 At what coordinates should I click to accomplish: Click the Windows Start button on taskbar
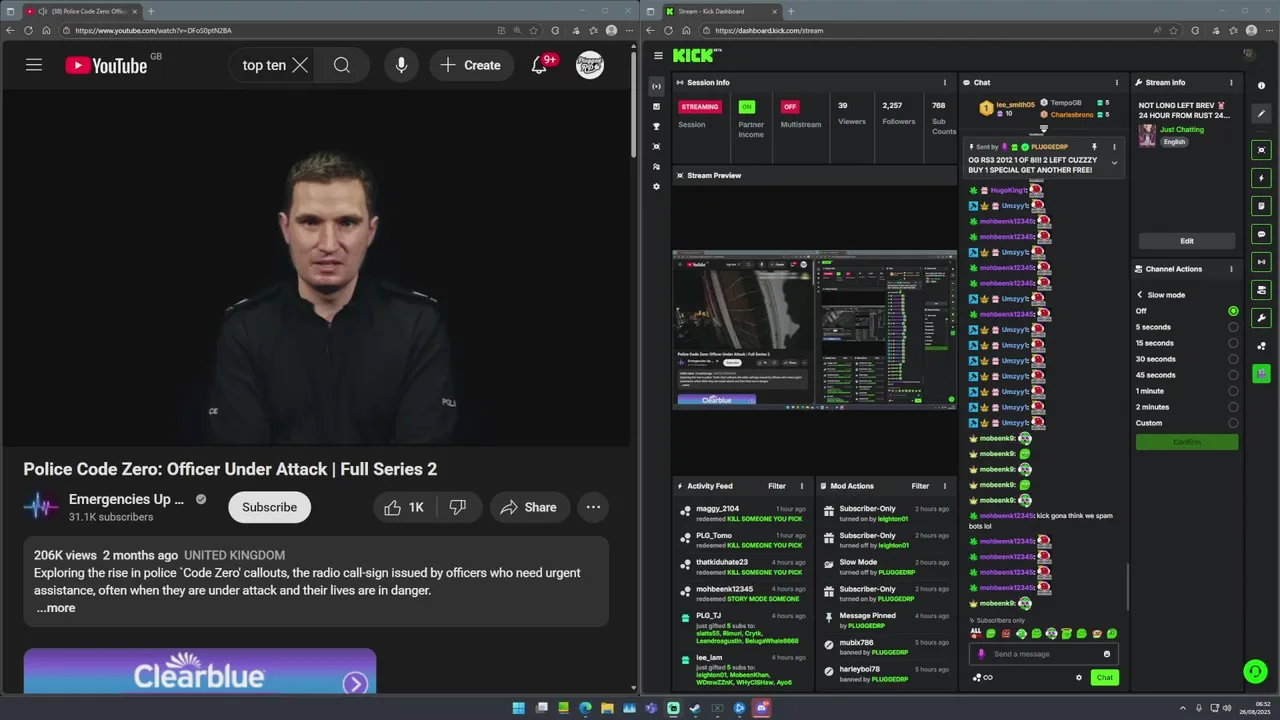pos(518,708)
